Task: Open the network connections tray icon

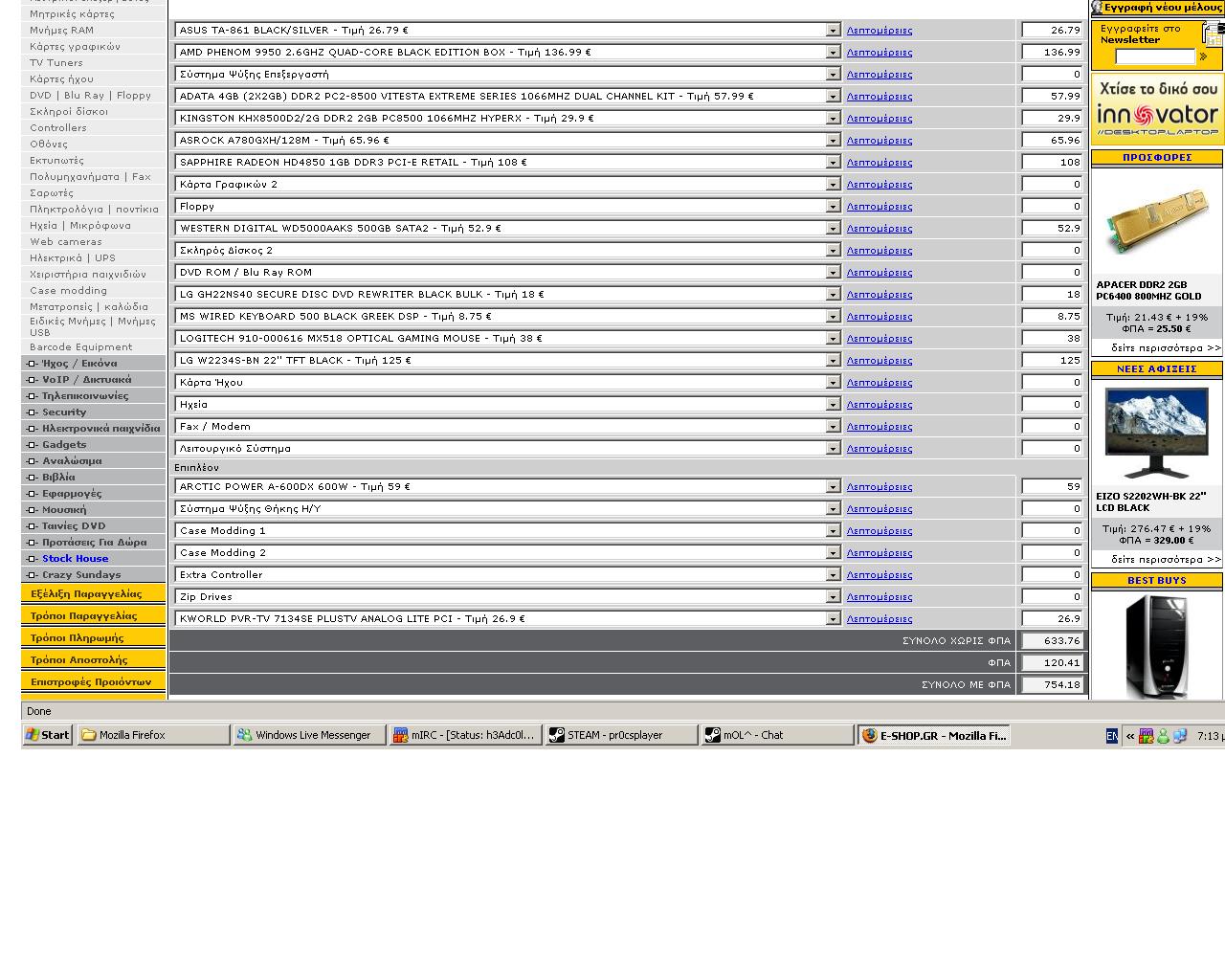Action: pos(1180,736)
